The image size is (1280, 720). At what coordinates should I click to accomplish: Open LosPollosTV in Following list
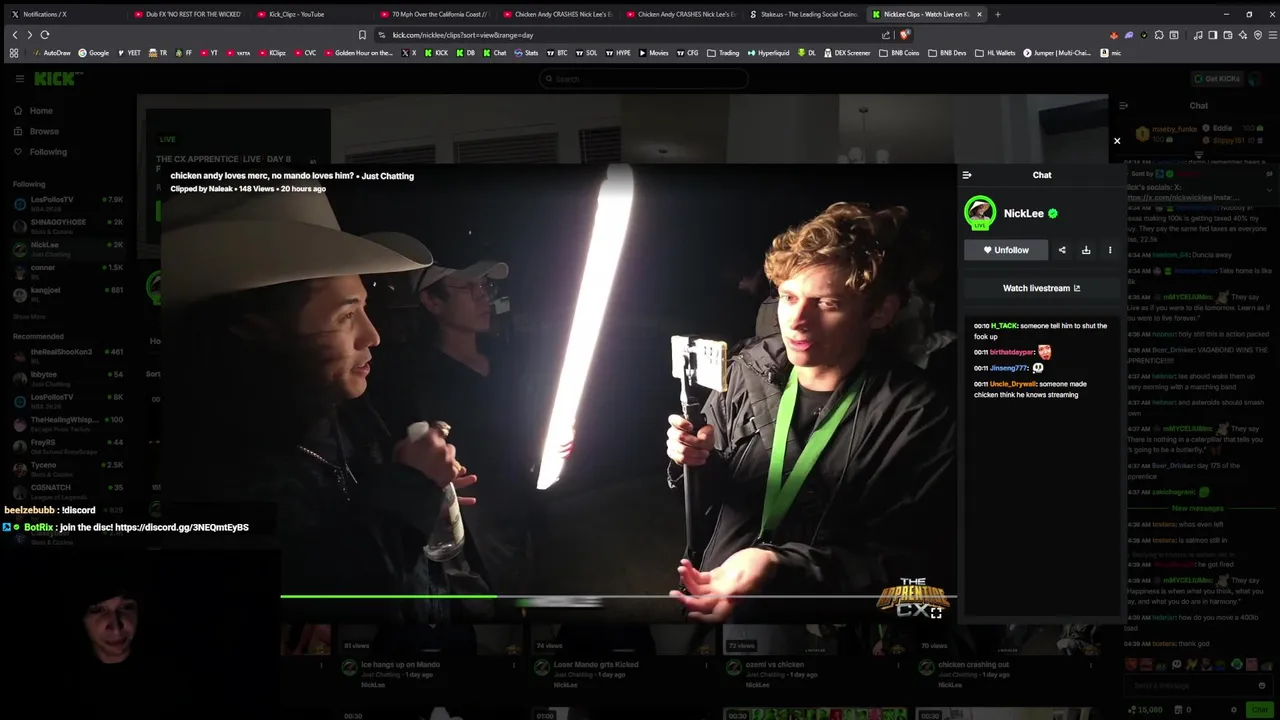68,204
